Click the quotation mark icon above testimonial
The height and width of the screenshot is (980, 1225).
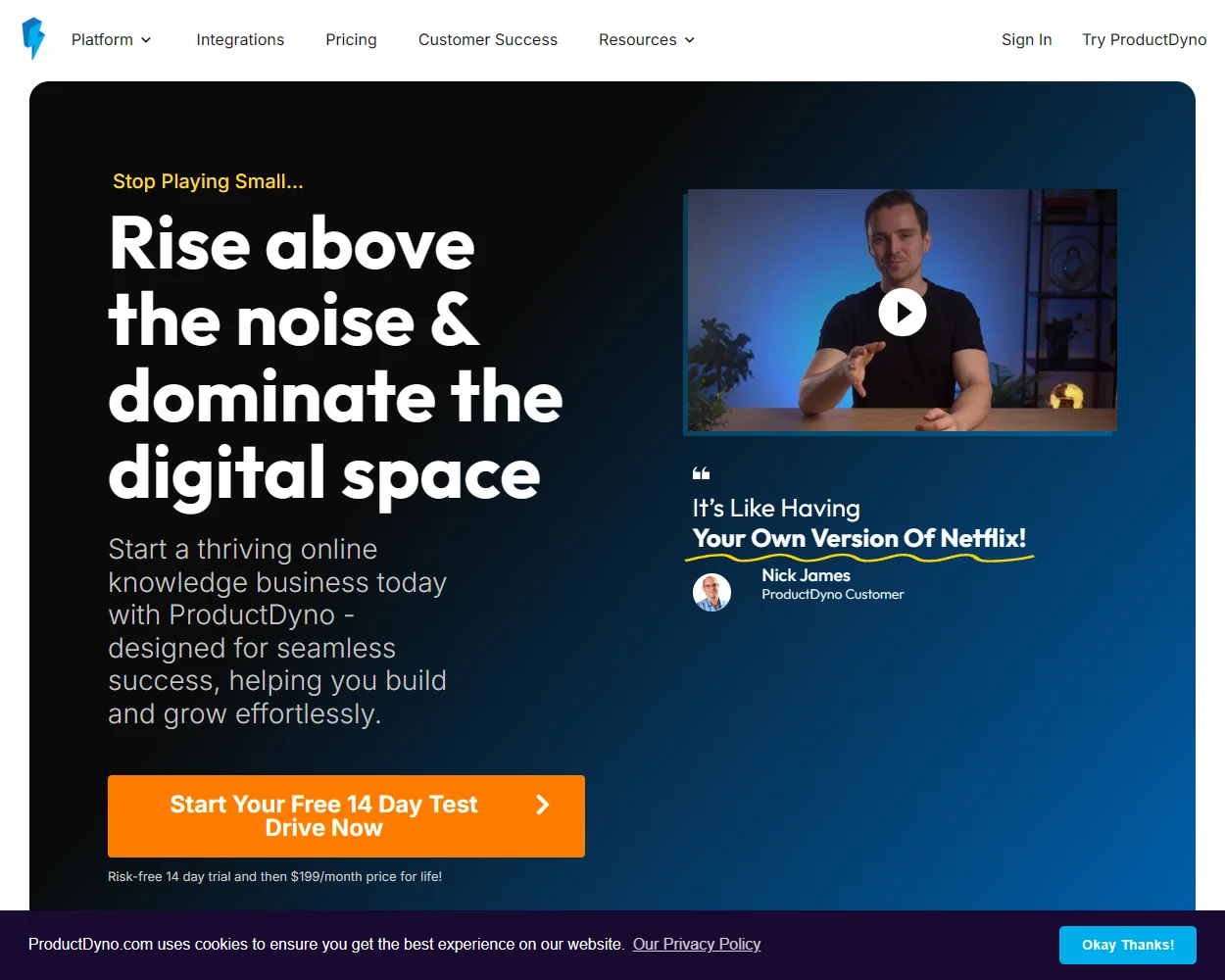click(x=701, y=473)
